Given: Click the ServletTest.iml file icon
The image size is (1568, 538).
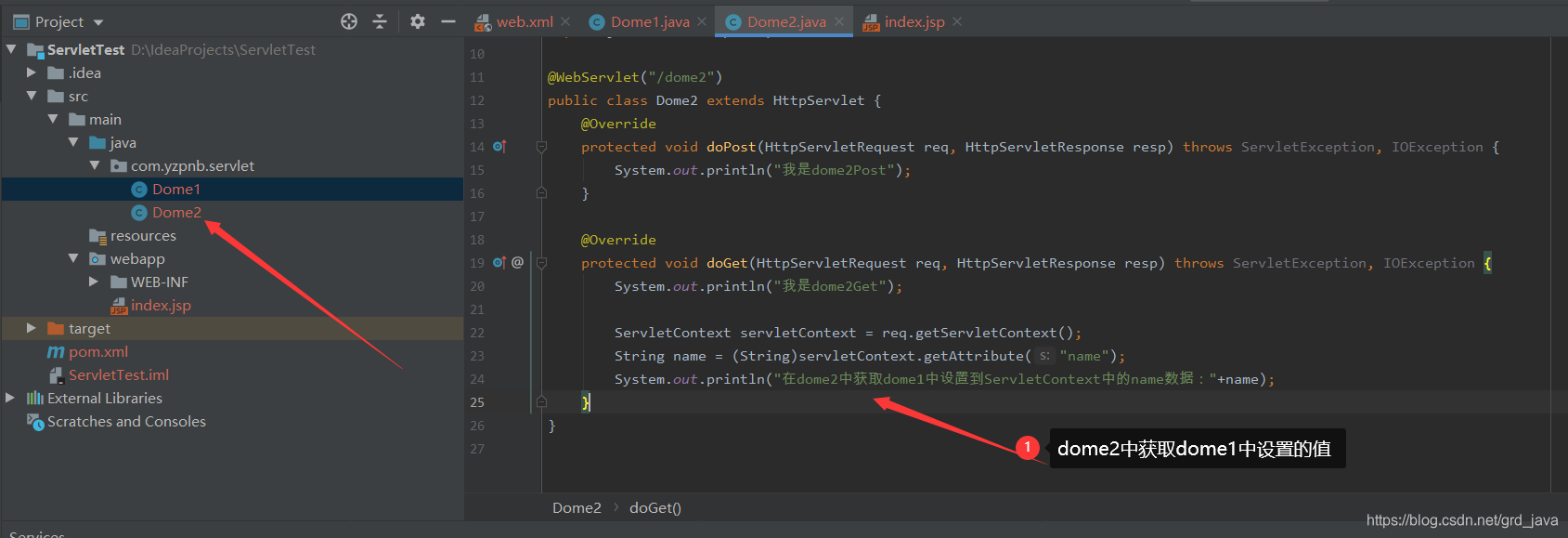Looking at the screenshot, I should click(56, 375).
